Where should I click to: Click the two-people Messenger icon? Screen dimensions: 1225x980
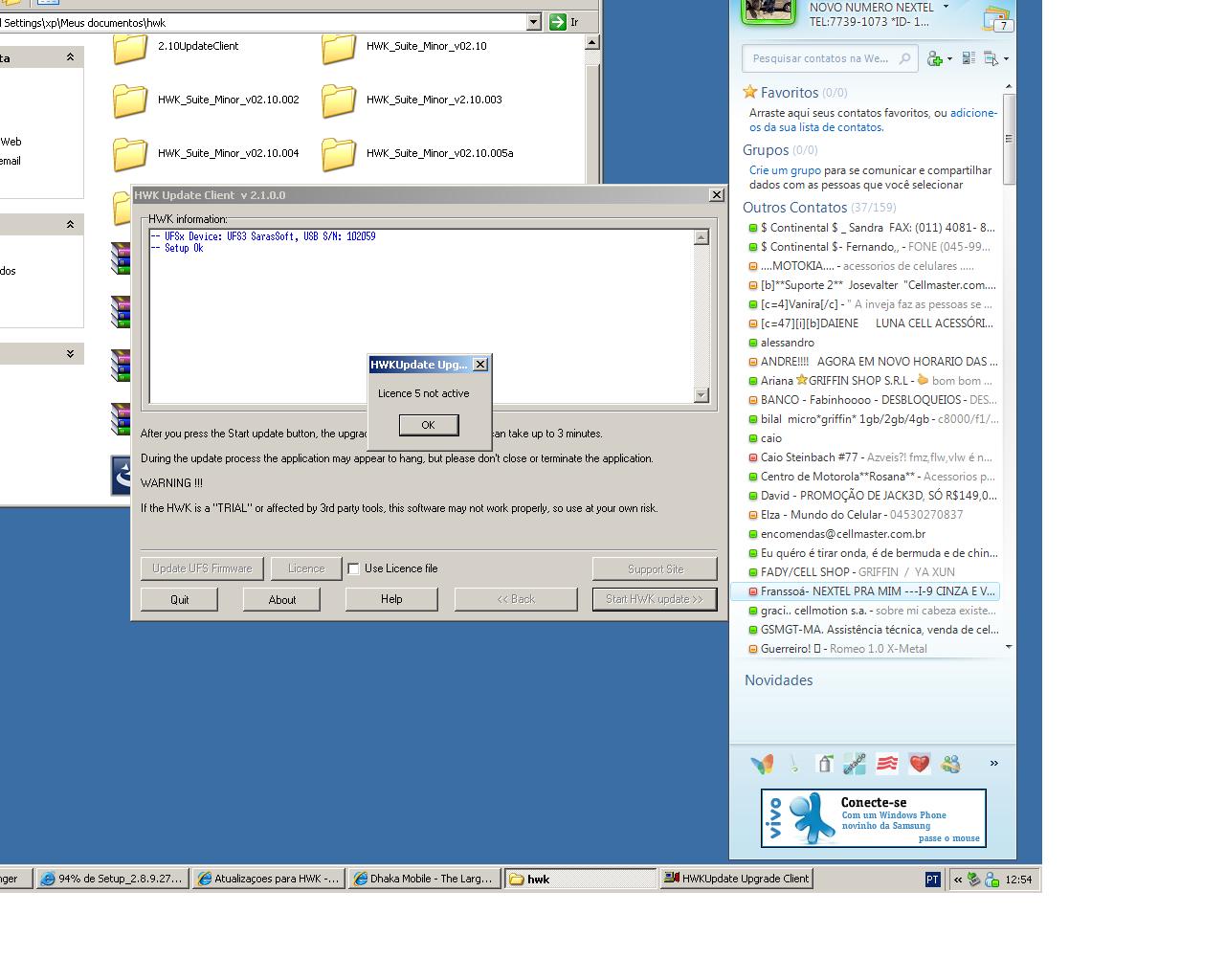(x=950, y=764)
